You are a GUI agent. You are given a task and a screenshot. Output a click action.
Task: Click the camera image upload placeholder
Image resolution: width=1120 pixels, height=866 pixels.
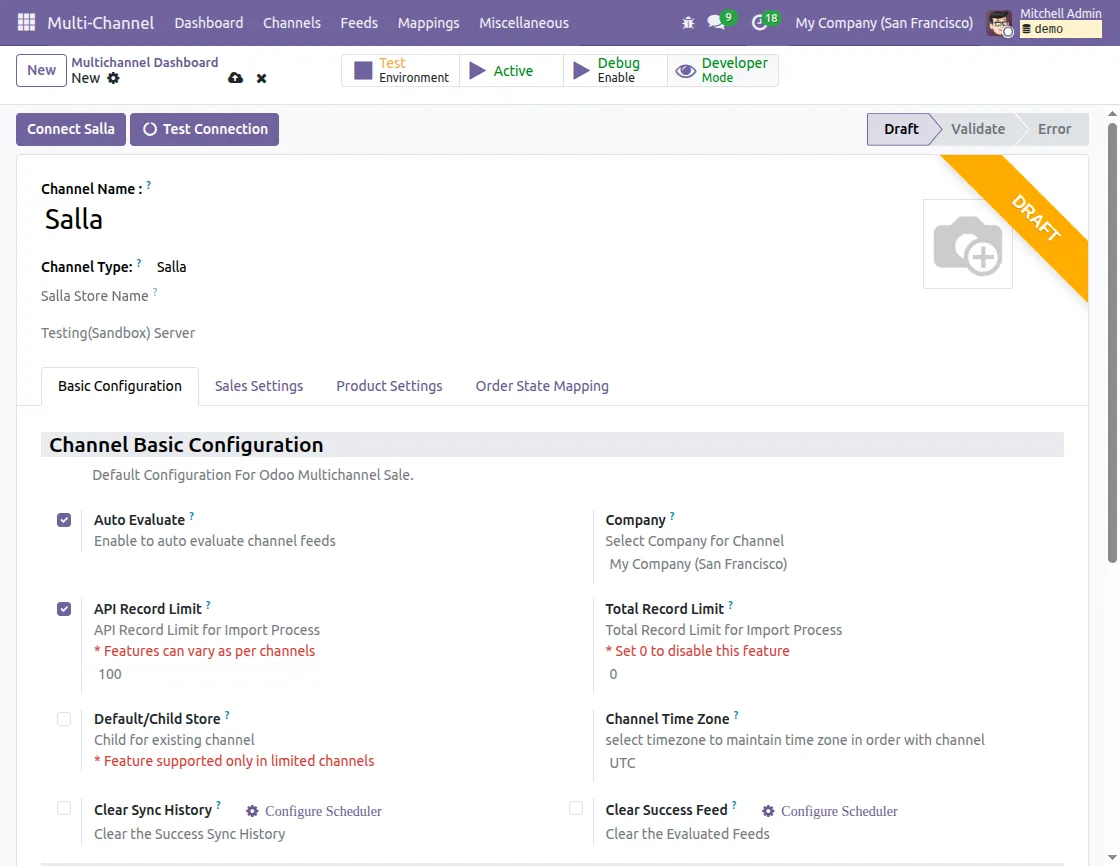967,244
